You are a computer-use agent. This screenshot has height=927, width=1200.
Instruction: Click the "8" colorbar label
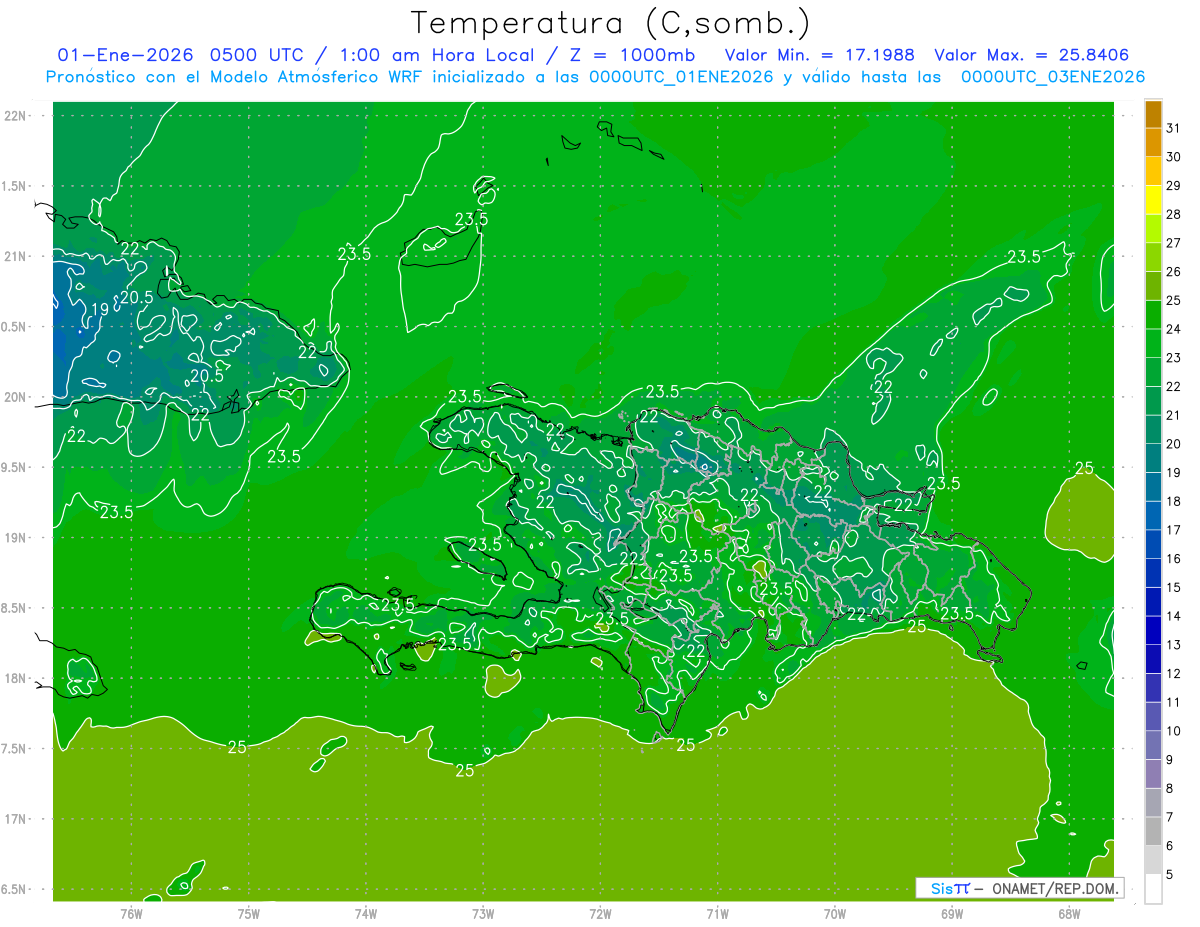tap(1170, 788)
